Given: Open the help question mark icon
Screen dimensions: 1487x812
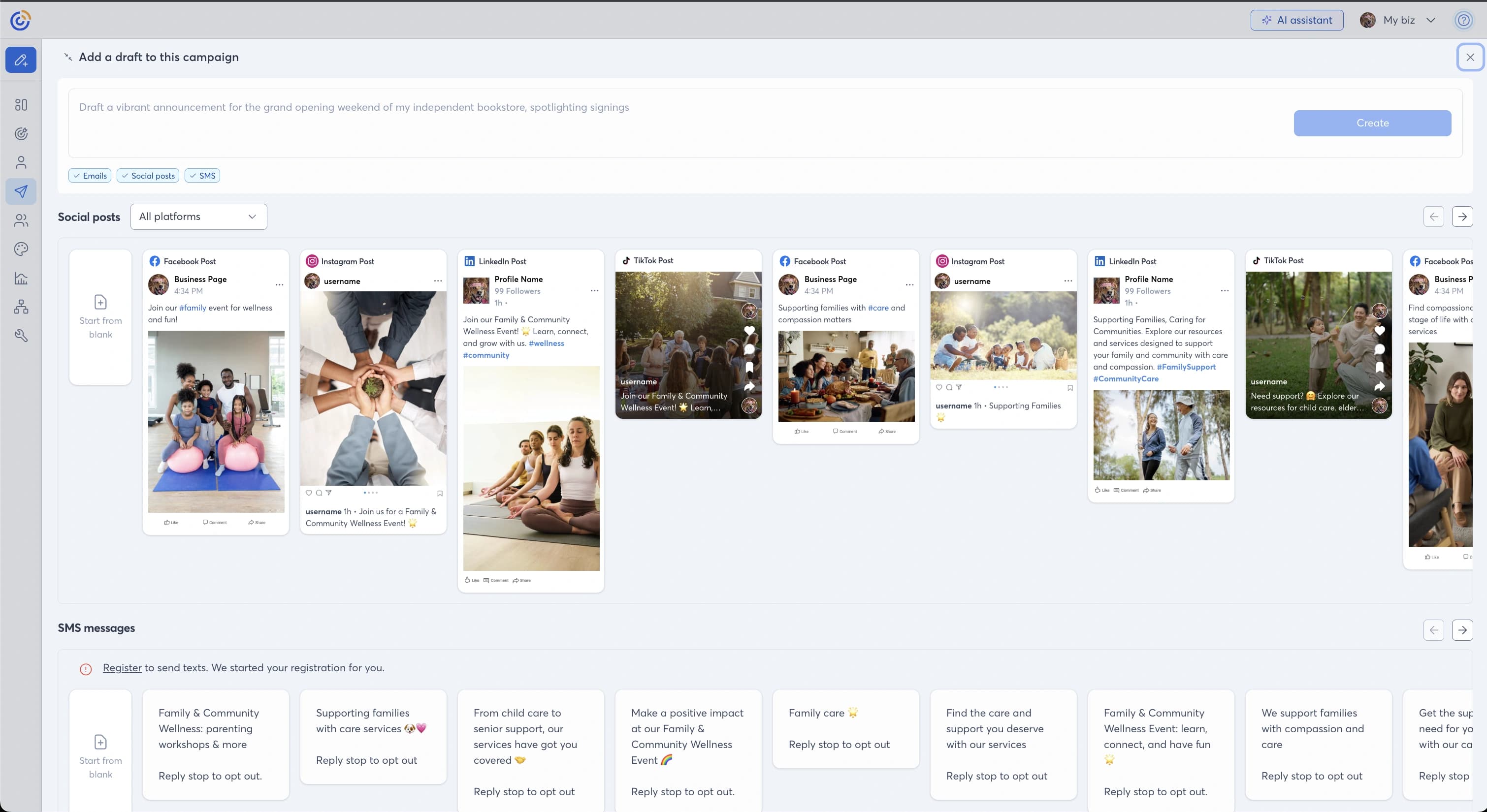Looking at the screenshot, I should click(1463, 20).
